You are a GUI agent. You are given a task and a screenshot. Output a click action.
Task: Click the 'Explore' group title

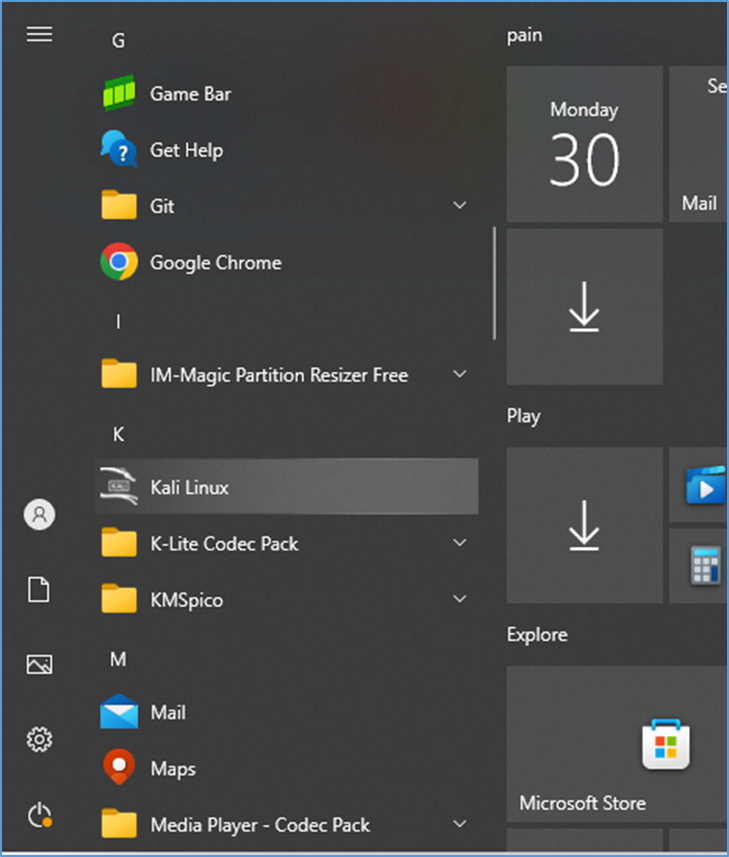[x=537, y=635]
